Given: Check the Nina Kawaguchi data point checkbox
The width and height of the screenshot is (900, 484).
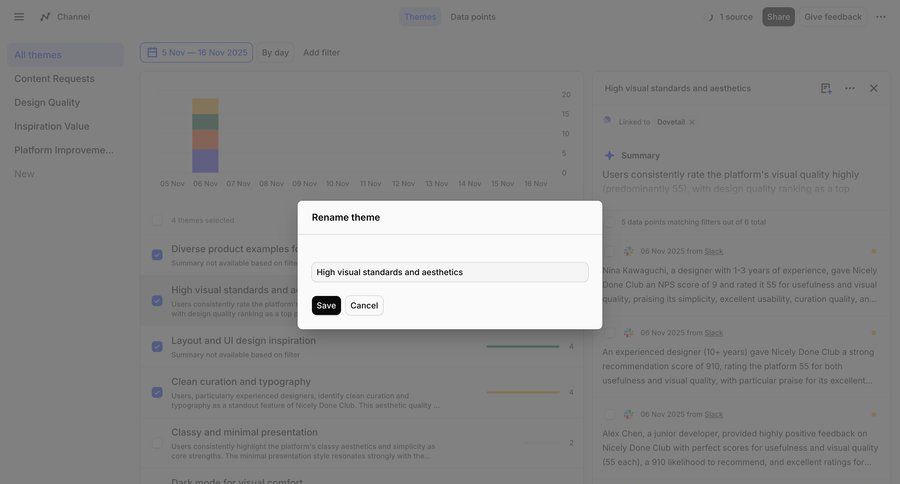Looking at the screenshot, I should (610, 251).
